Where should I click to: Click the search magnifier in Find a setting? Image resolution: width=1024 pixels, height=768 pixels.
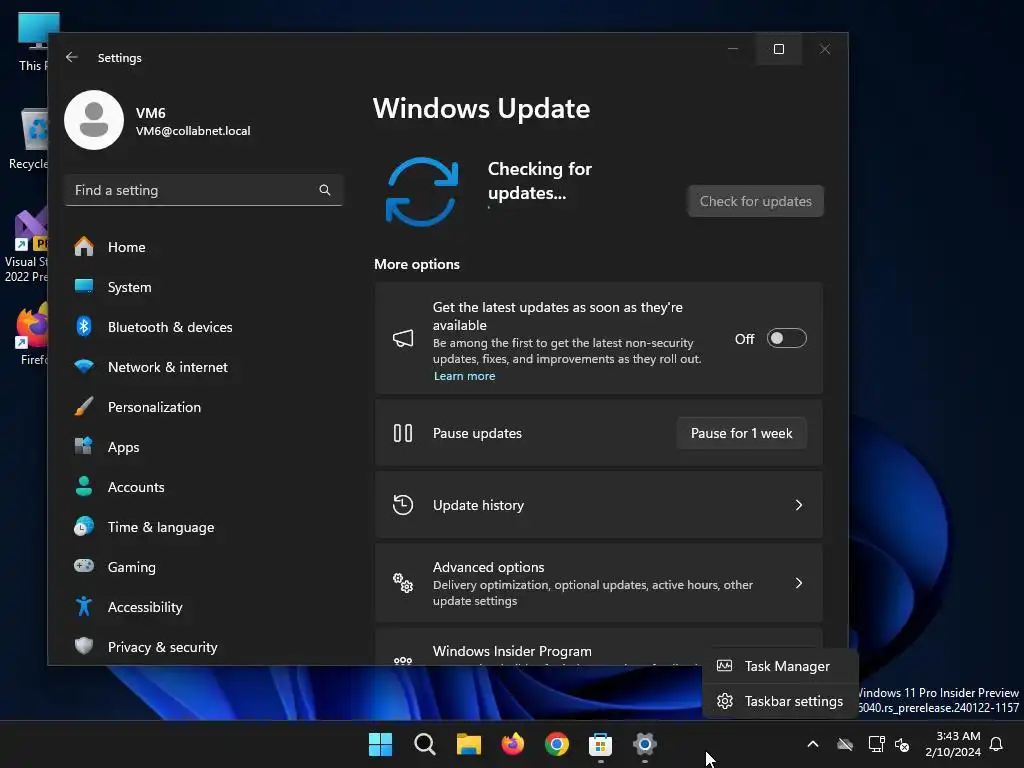coord(325,190)
